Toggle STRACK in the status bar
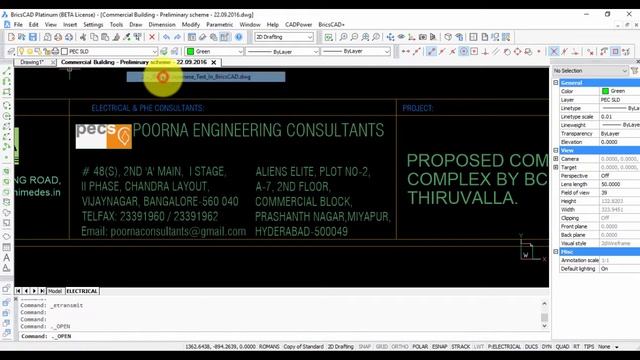The image size is (640, 360). coord(461,347)
